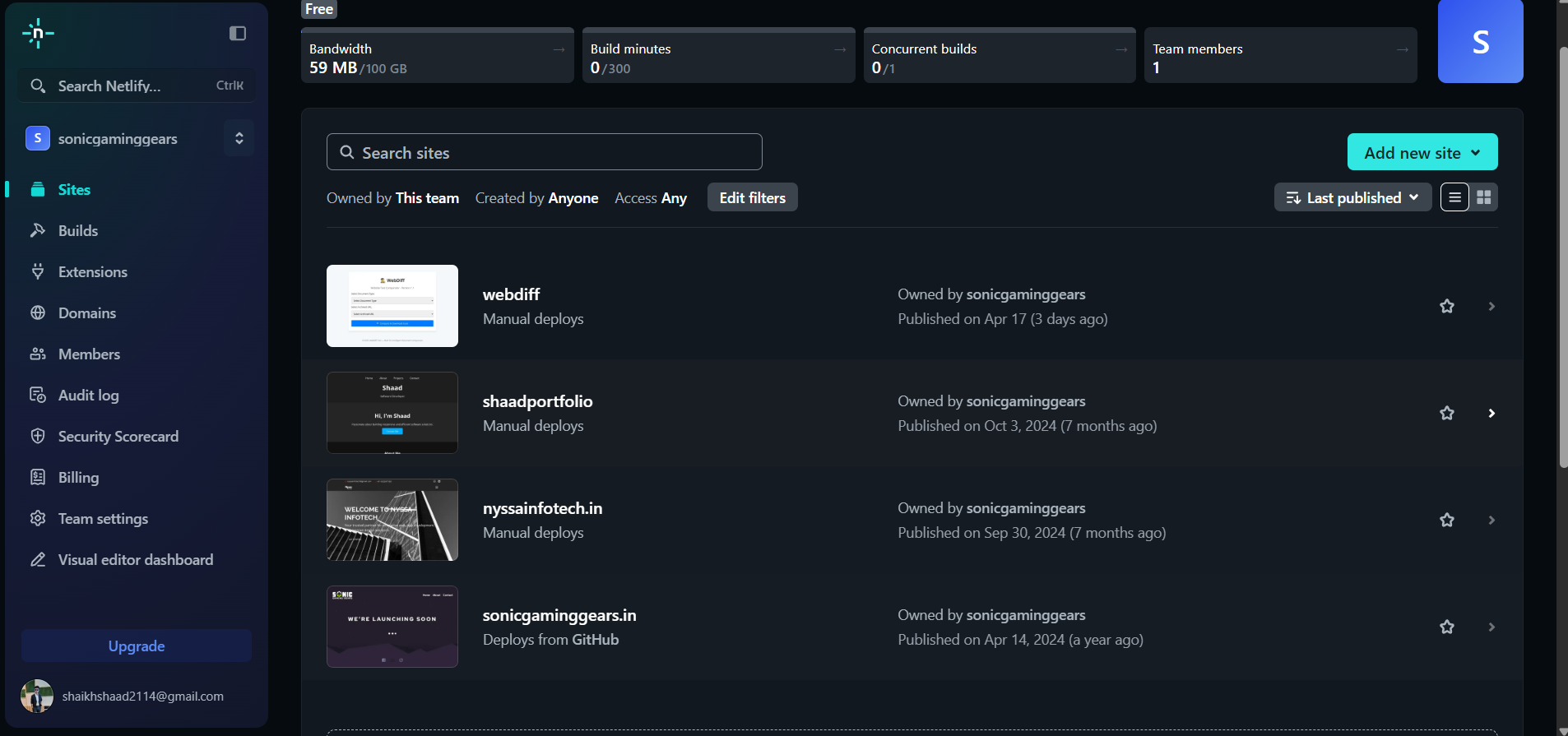The height and width of the screenshot is (736, 1568).
Task: Click the Domains globe icon
Action: 38,312
